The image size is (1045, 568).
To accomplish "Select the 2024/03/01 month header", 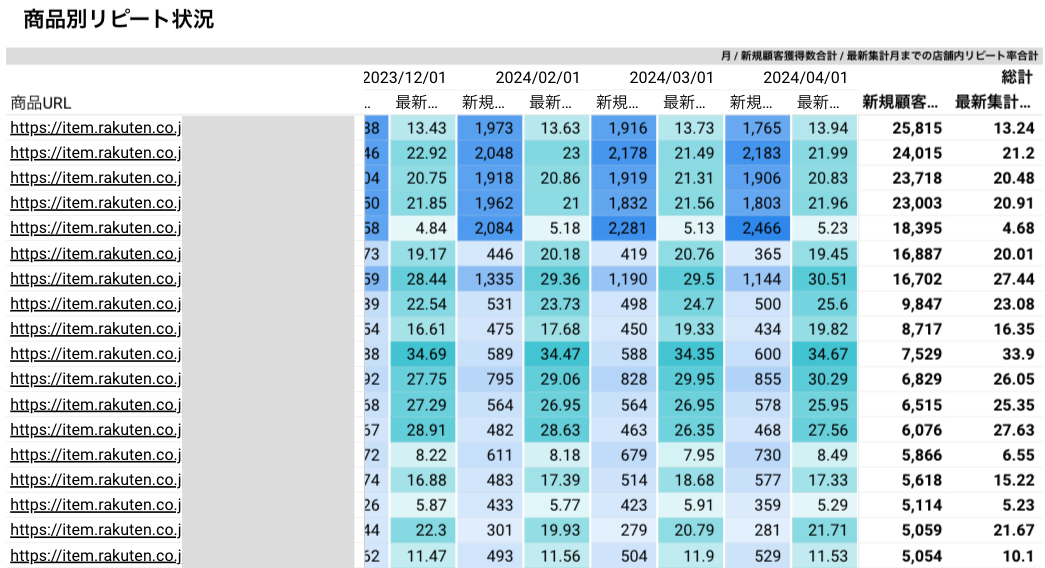I will 671,77.
